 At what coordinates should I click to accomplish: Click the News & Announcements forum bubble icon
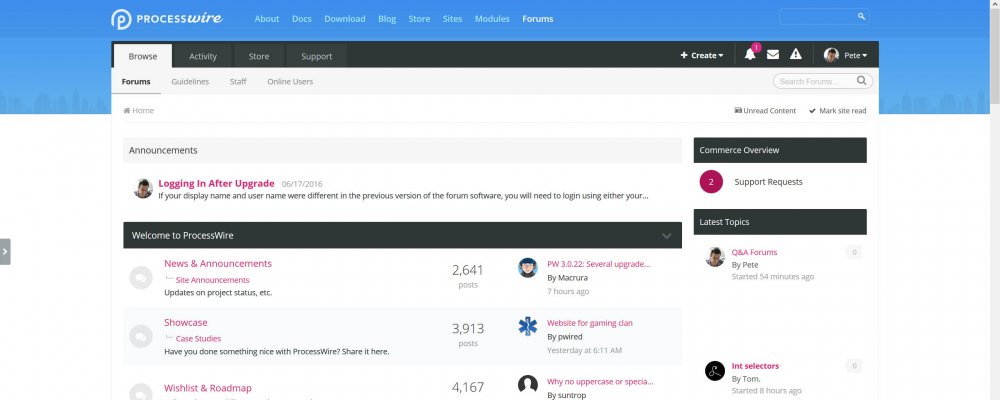(x=141, y=278)
